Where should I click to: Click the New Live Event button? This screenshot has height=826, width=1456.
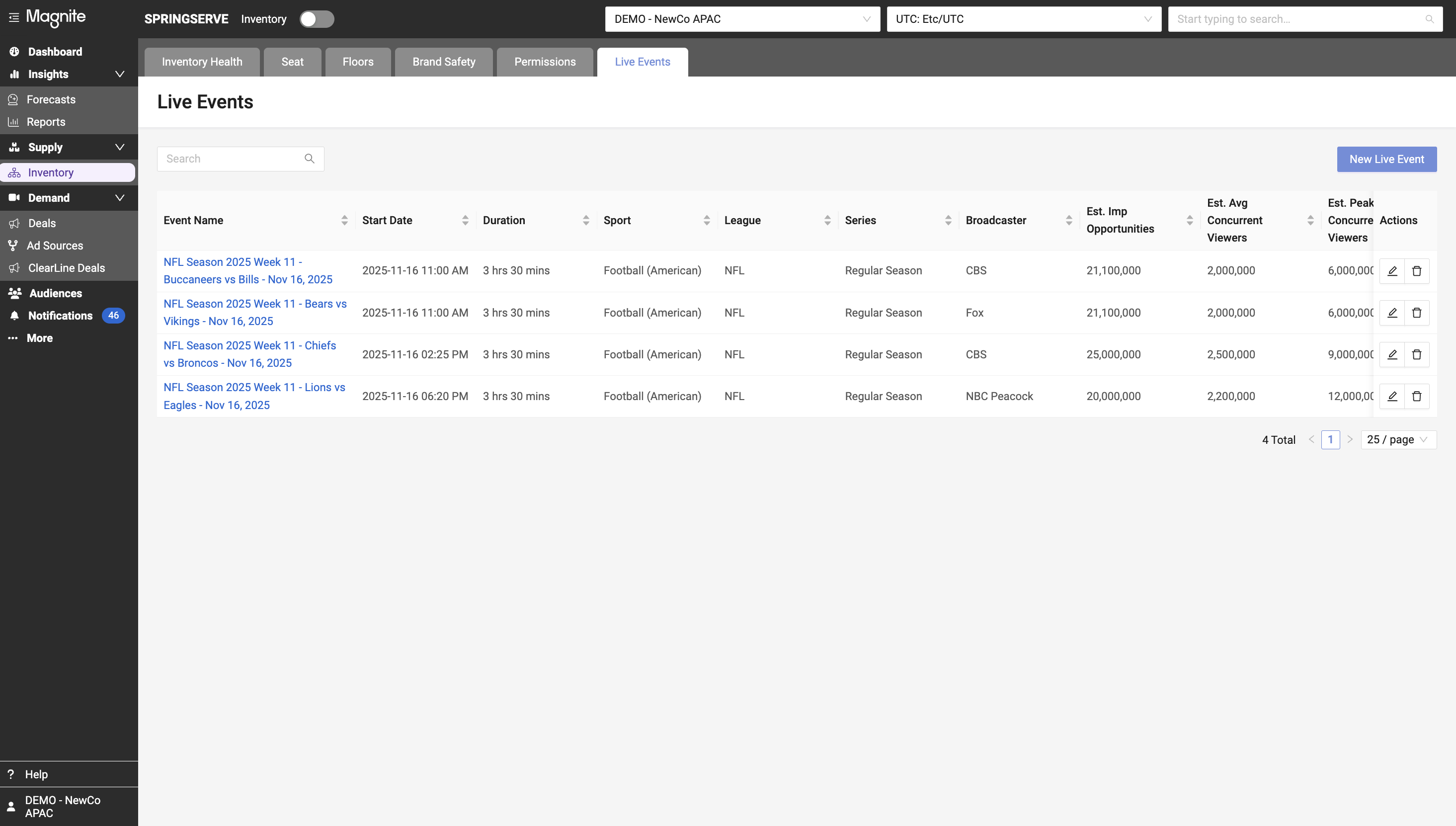tap(1386, 160)
